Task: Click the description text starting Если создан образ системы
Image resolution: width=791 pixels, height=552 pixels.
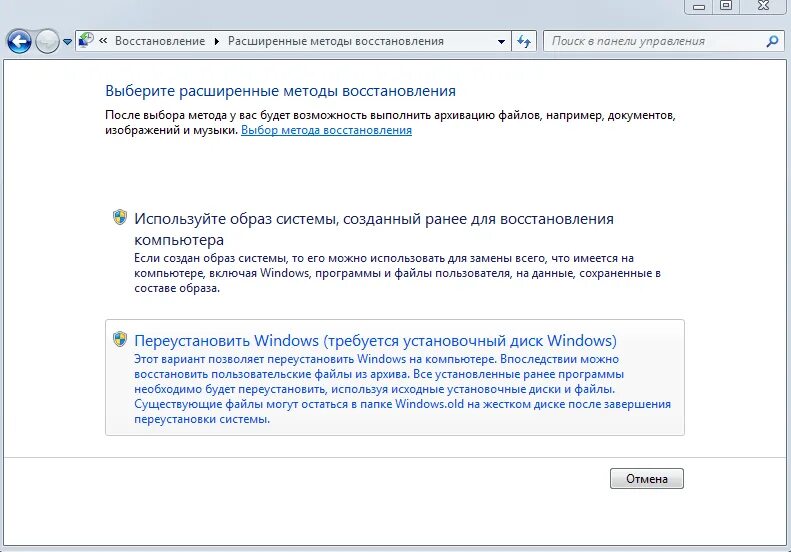Action: pyautogui.click(x=398, y=273)
